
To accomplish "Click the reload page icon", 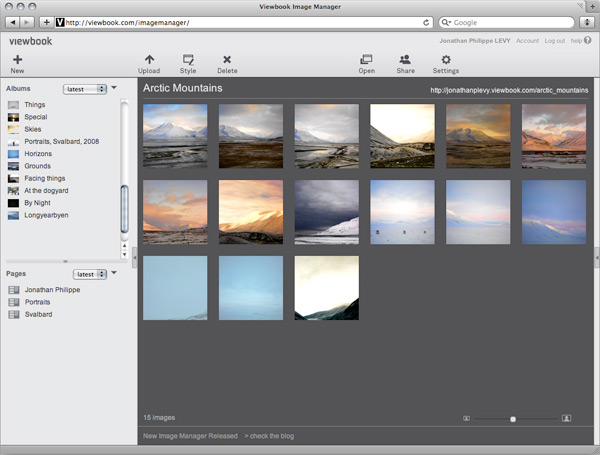I will pos(426,23).
